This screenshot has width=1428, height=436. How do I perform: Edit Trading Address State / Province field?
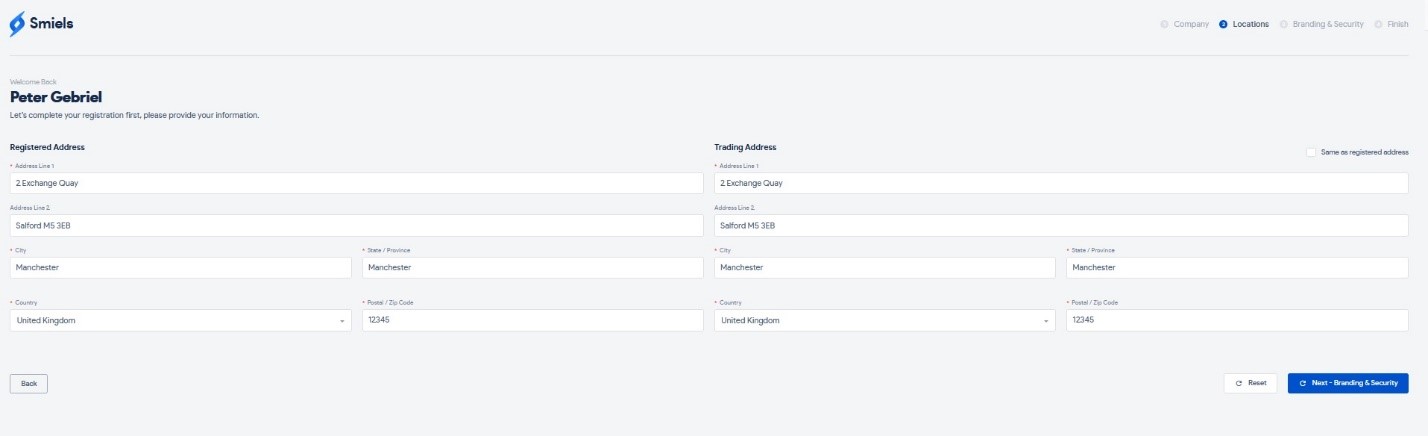coord(1237,267)
